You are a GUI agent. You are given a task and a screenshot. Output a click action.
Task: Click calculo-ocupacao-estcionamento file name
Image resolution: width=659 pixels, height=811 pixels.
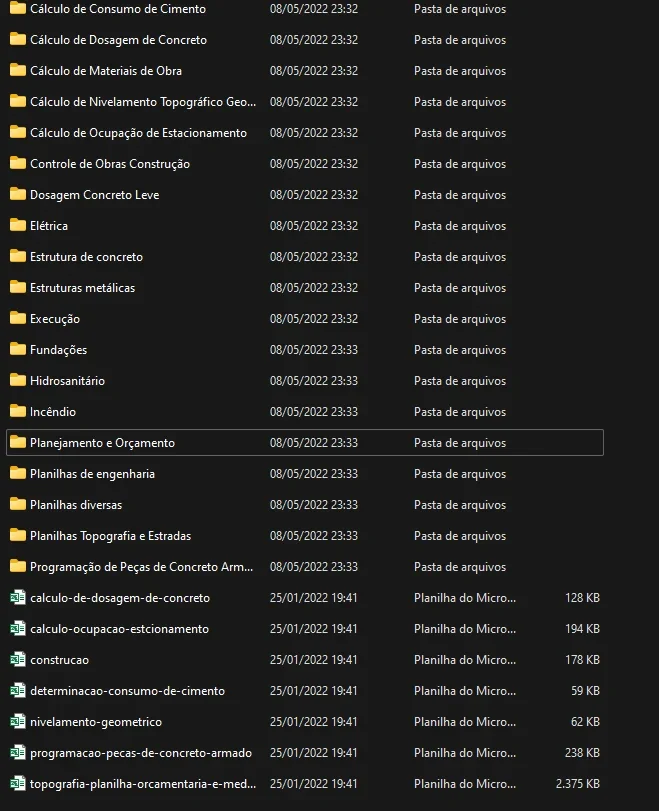click(119, 629)
